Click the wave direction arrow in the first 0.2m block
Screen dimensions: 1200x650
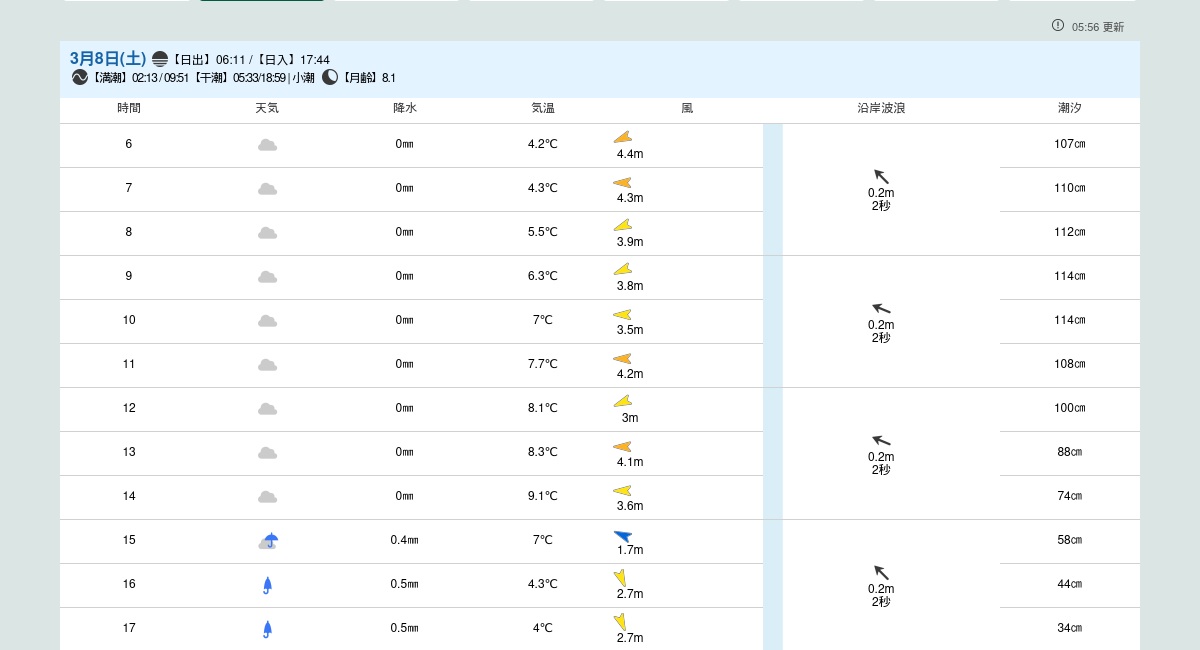click(x=881, y=177)
